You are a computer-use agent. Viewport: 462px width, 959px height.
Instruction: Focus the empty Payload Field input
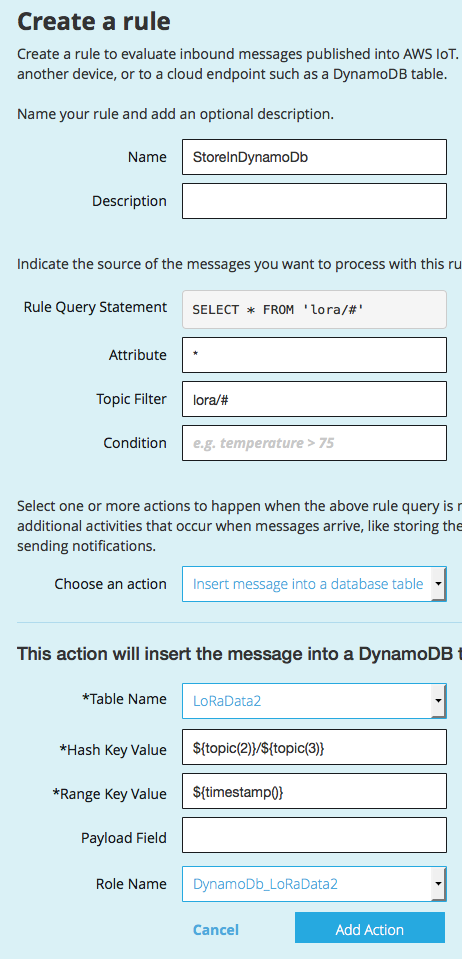coord(314,835)
